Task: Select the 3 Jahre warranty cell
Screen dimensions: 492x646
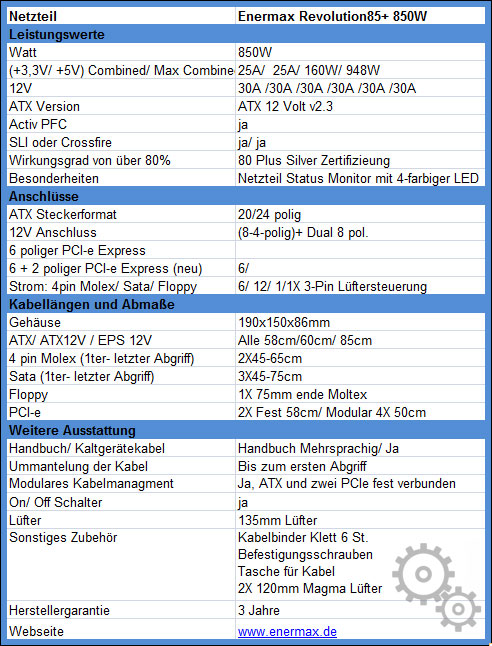Action: coord(361,610)
